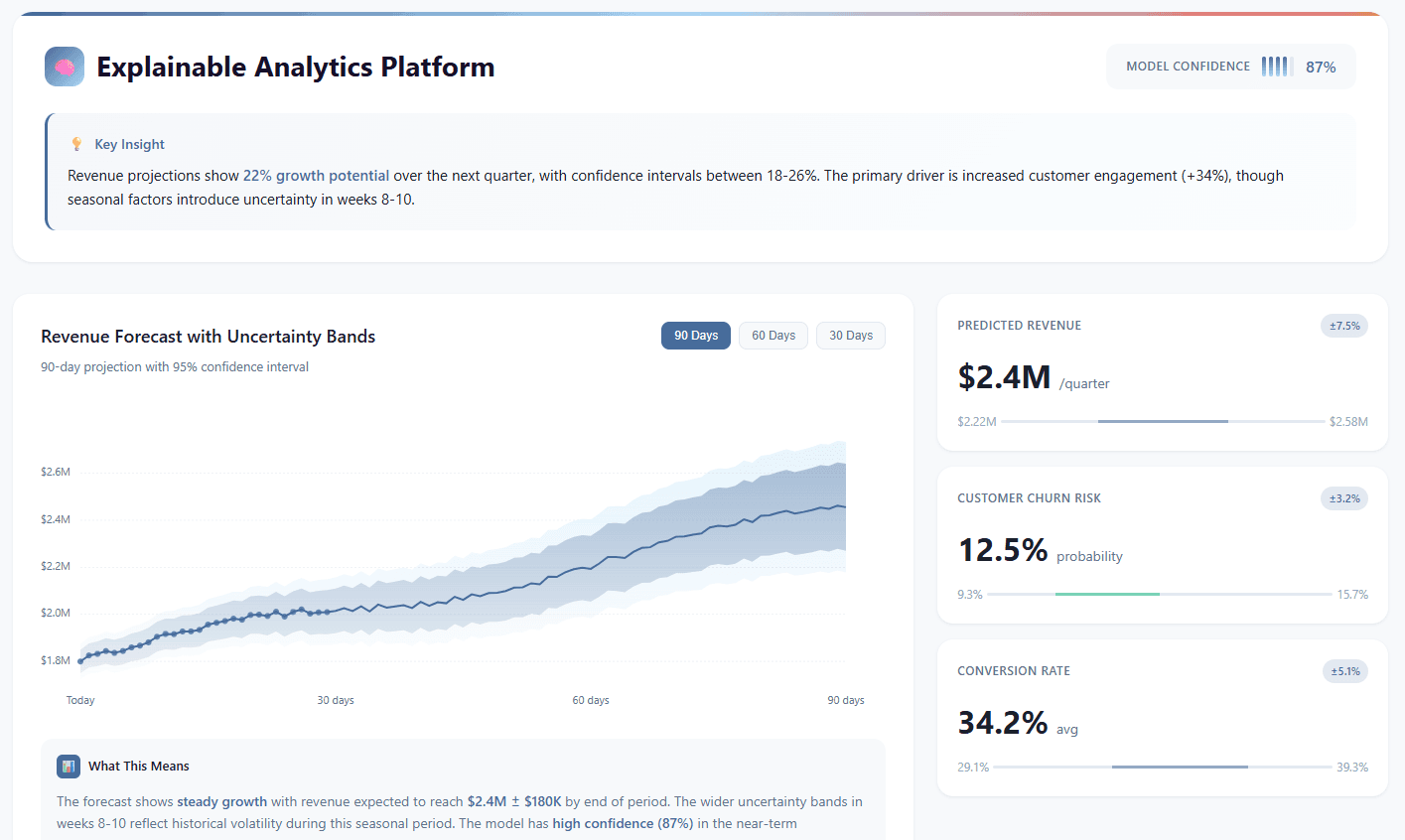Screen dimensions: 1405x840
Task: Switch to the 30 Days view
Action: coord(850,335)
